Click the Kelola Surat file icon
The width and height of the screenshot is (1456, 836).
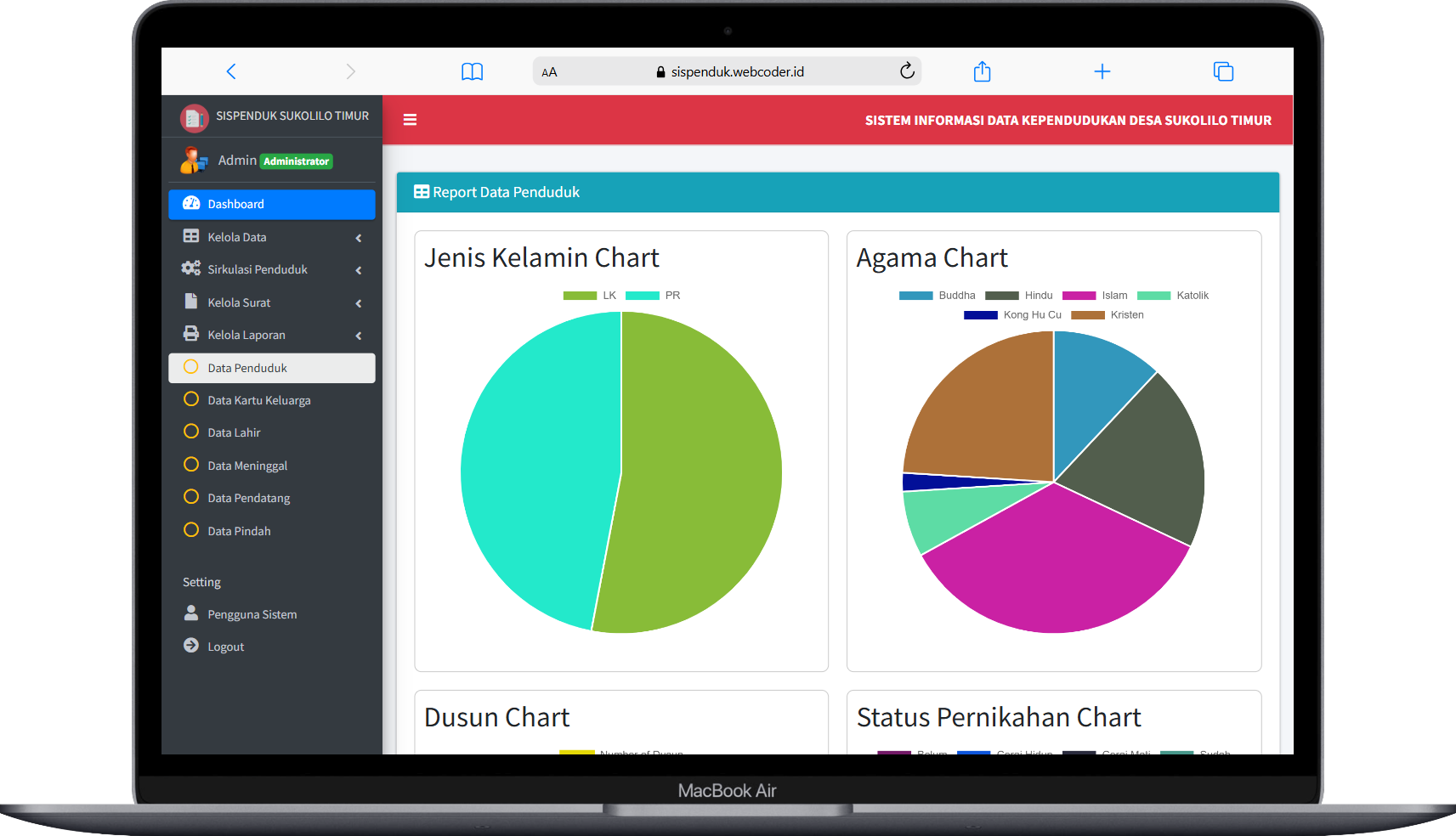tap(191, 302)
